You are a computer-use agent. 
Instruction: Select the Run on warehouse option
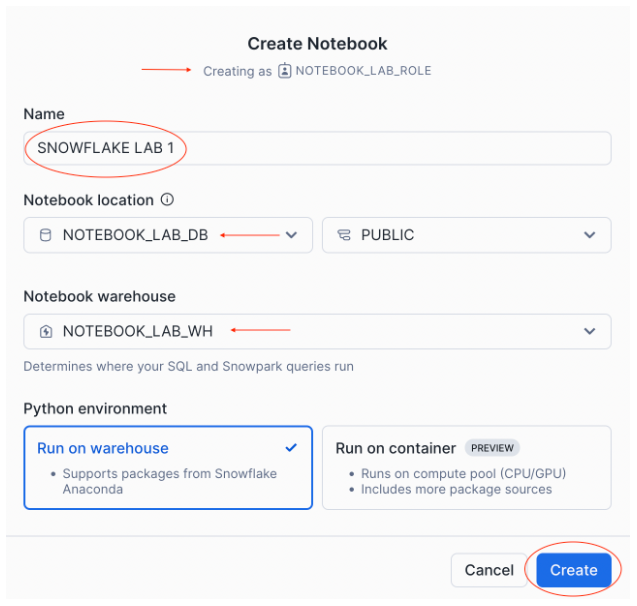tap(168, 467)
